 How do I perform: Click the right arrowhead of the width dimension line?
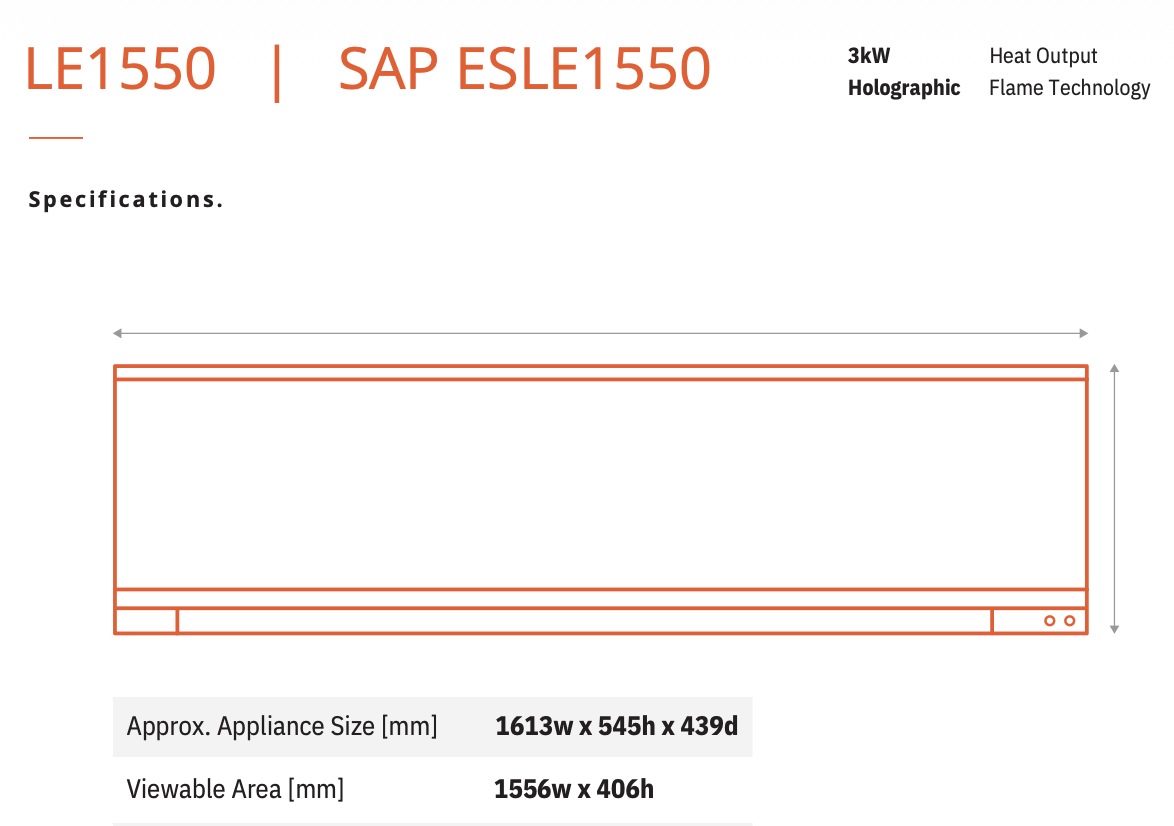pyautogui.click(x=1083, y=333)
